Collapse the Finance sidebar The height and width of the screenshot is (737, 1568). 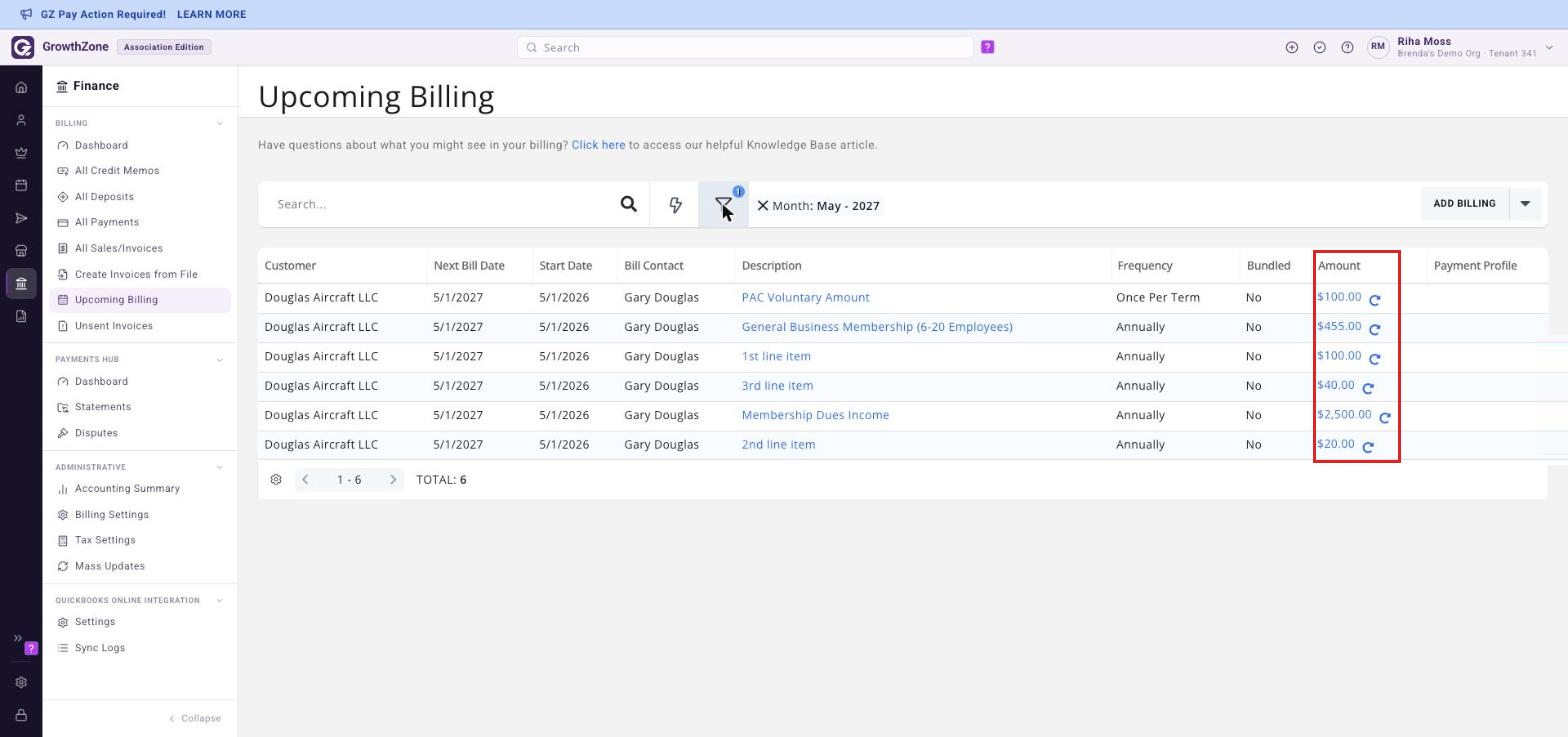[195, 718]
